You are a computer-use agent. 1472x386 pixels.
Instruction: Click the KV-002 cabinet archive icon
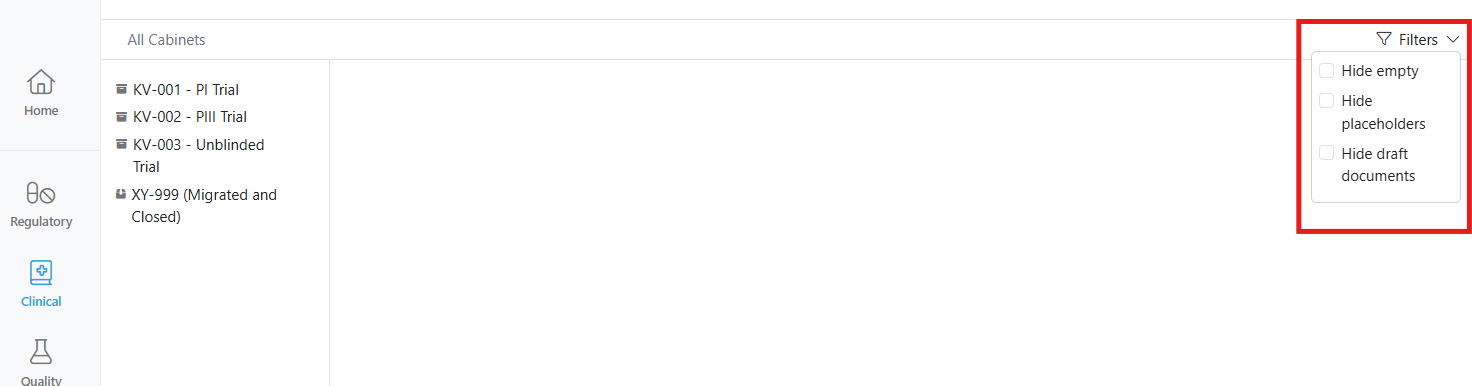121,117
